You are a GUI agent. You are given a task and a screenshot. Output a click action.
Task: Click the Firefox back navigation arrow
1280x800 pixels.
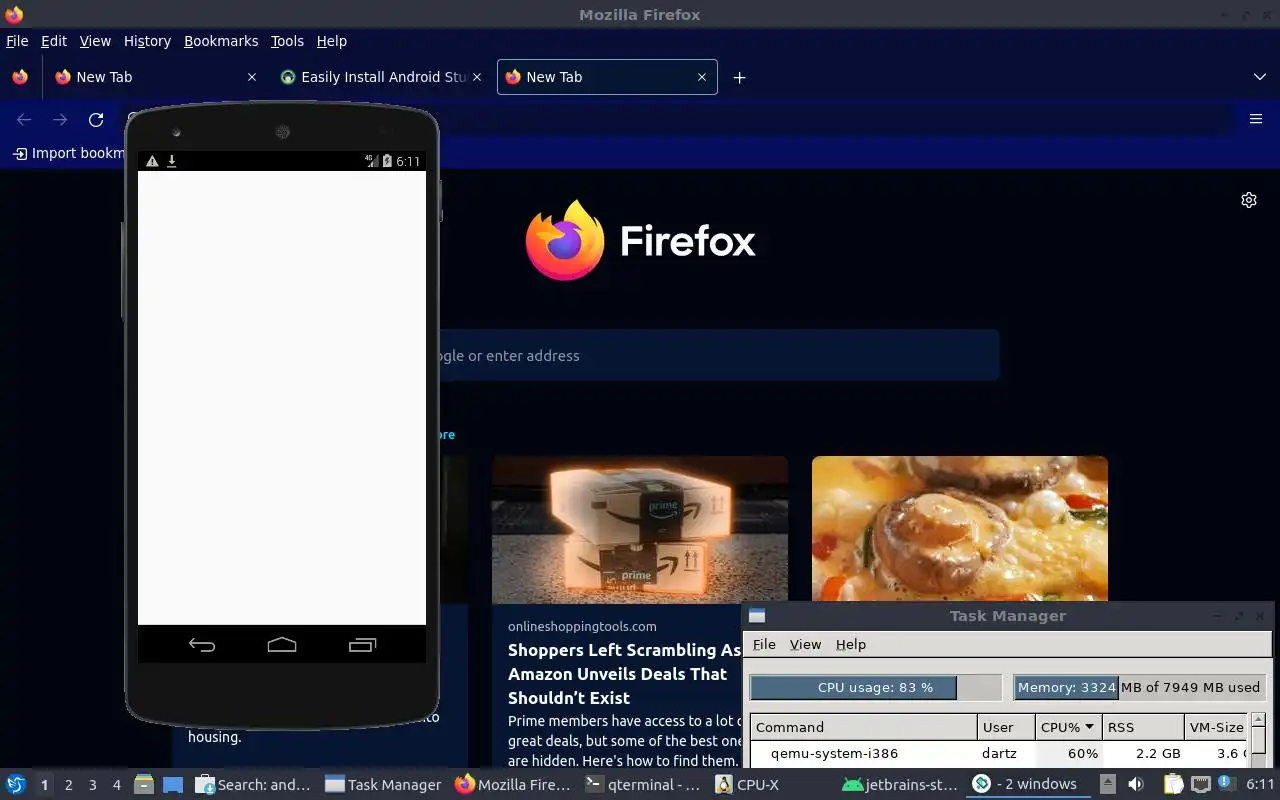[x=25, y=120]
